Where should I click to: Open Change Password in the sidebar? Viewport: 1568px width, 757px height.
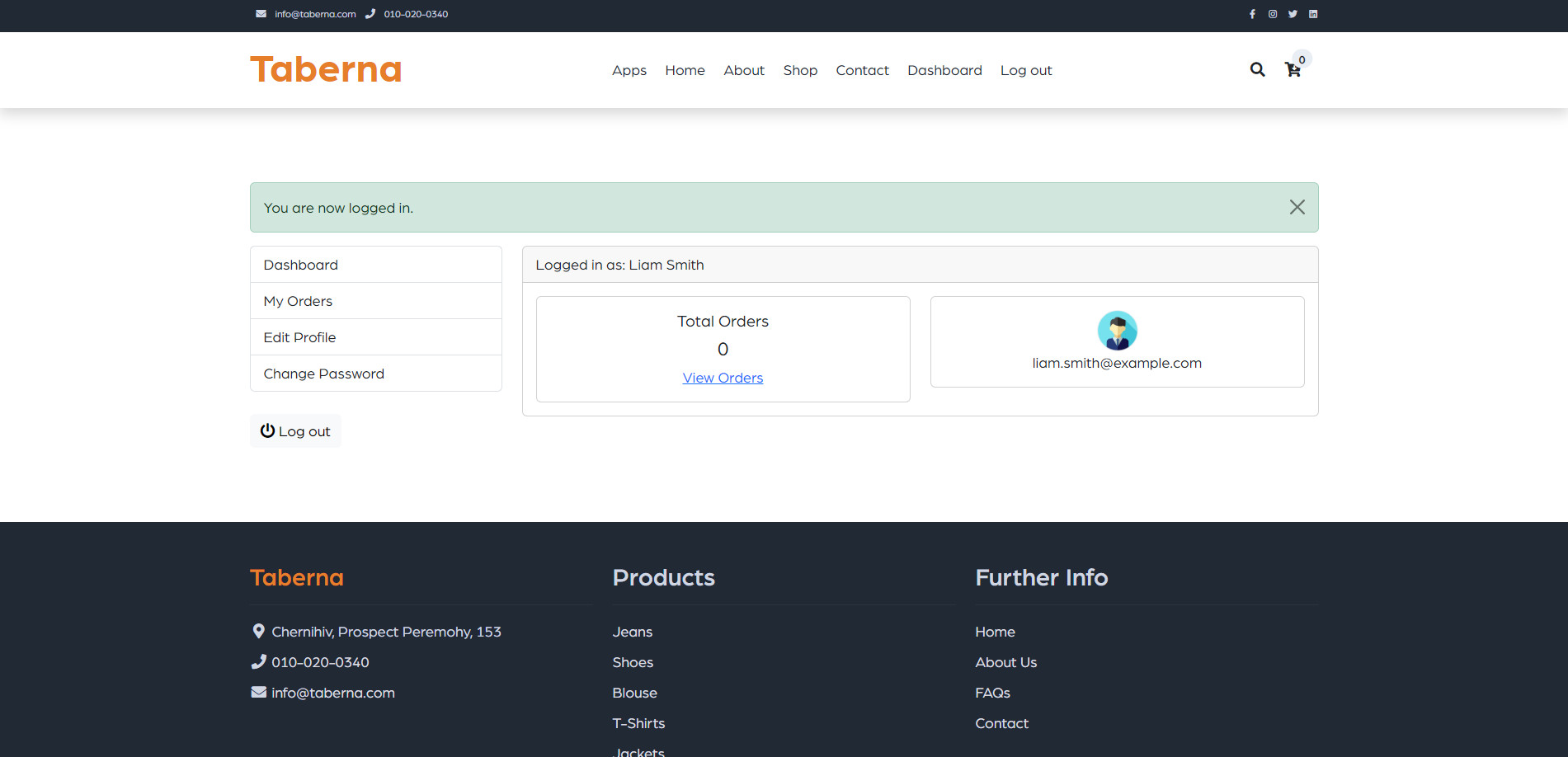pos(323,374)
